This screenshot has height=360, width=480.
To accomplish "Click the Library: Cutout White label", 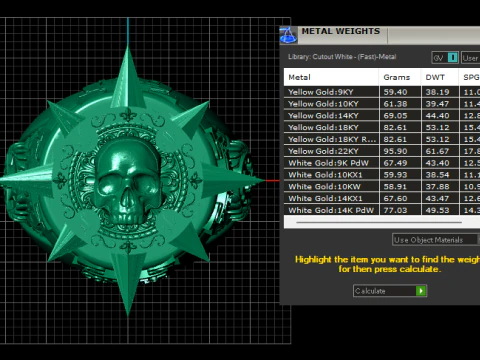I will (342, 57).
